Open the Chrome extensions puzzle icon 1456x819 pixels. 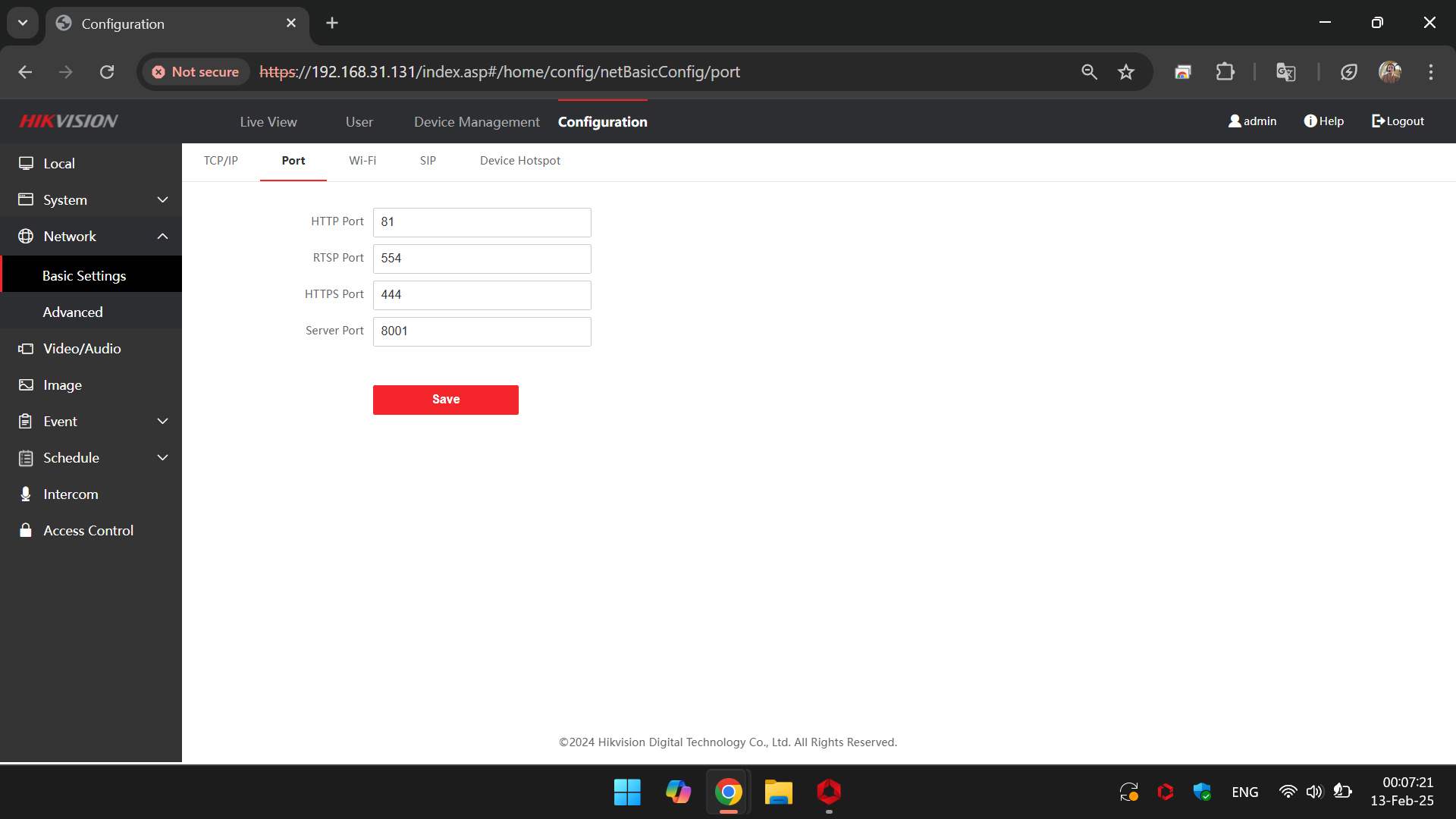click(x=1225, y=71)
